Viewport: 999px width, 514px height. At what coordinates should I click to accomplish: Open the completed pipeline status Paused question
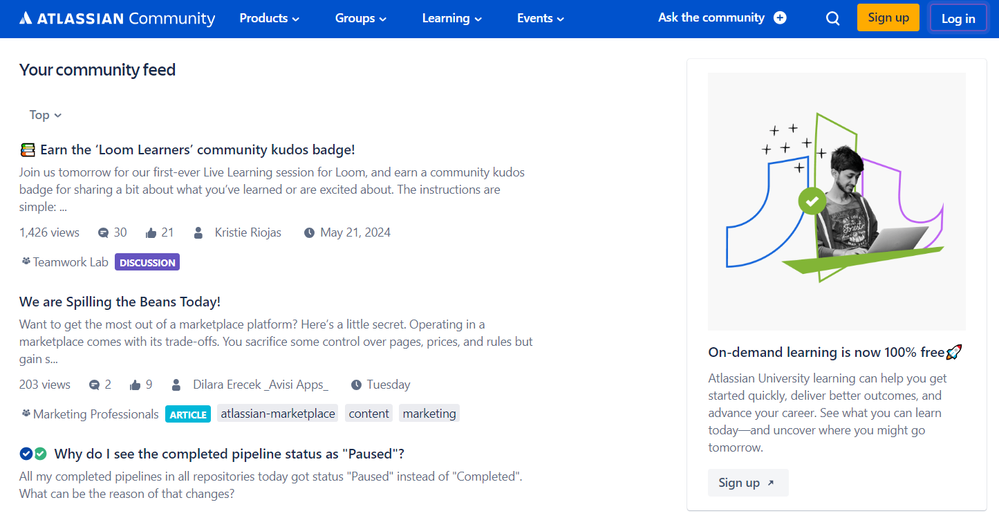(229, 454)
